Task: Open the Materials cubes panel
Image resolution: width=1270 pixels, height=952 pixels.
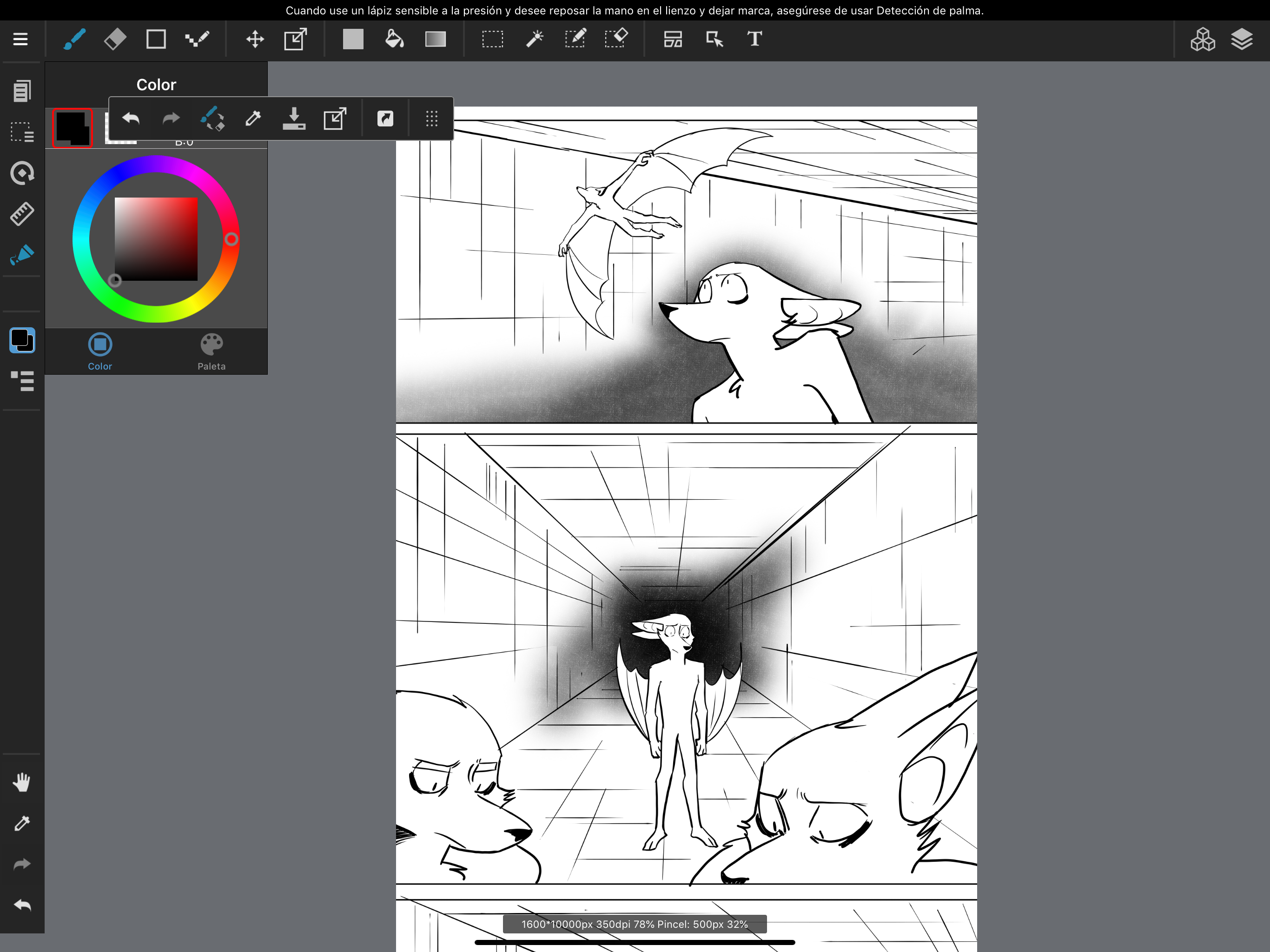Action: (1202, 39)
